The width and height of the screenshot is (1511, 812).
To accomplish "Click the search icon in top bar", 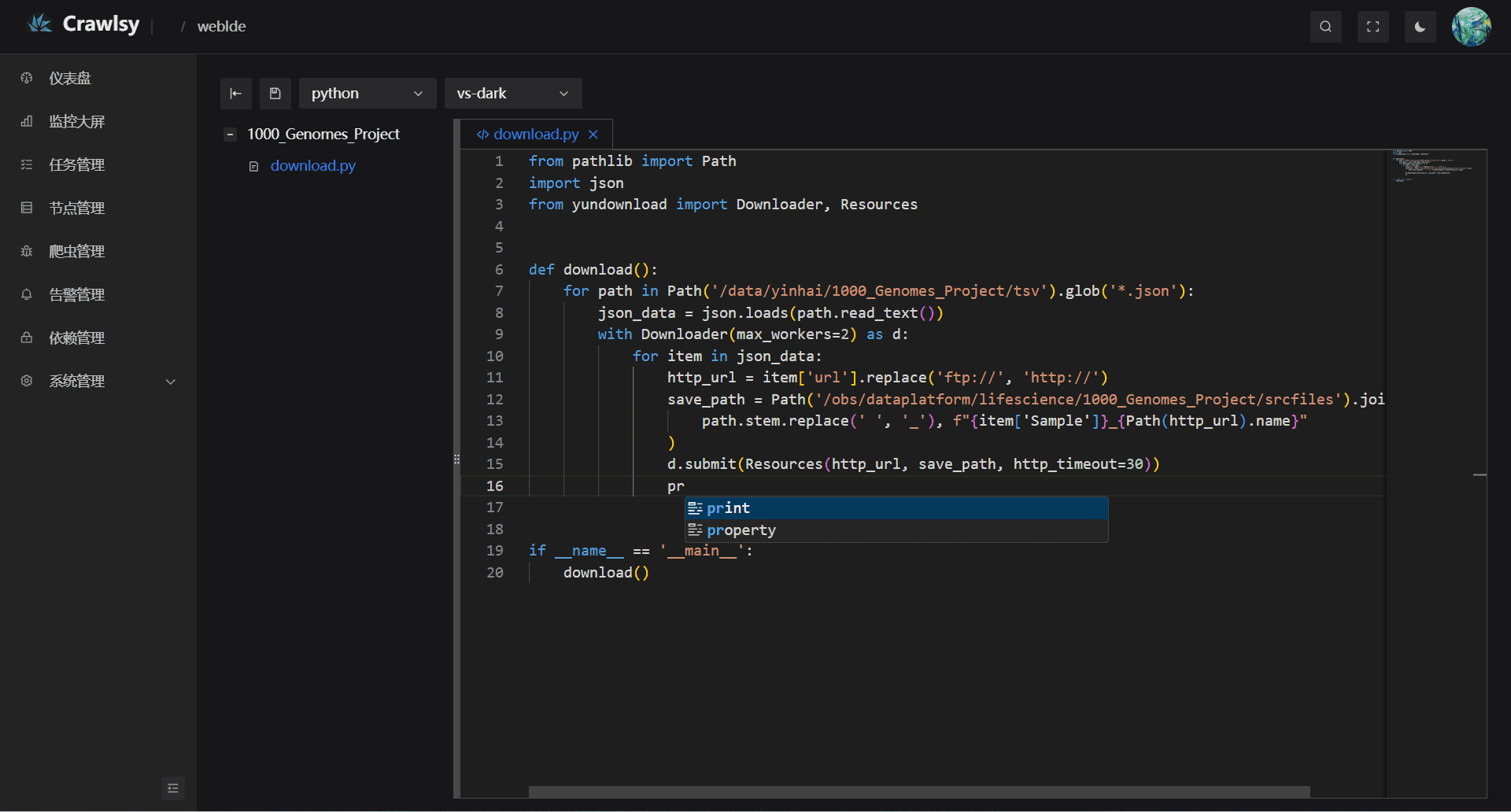I will 1325,27.
